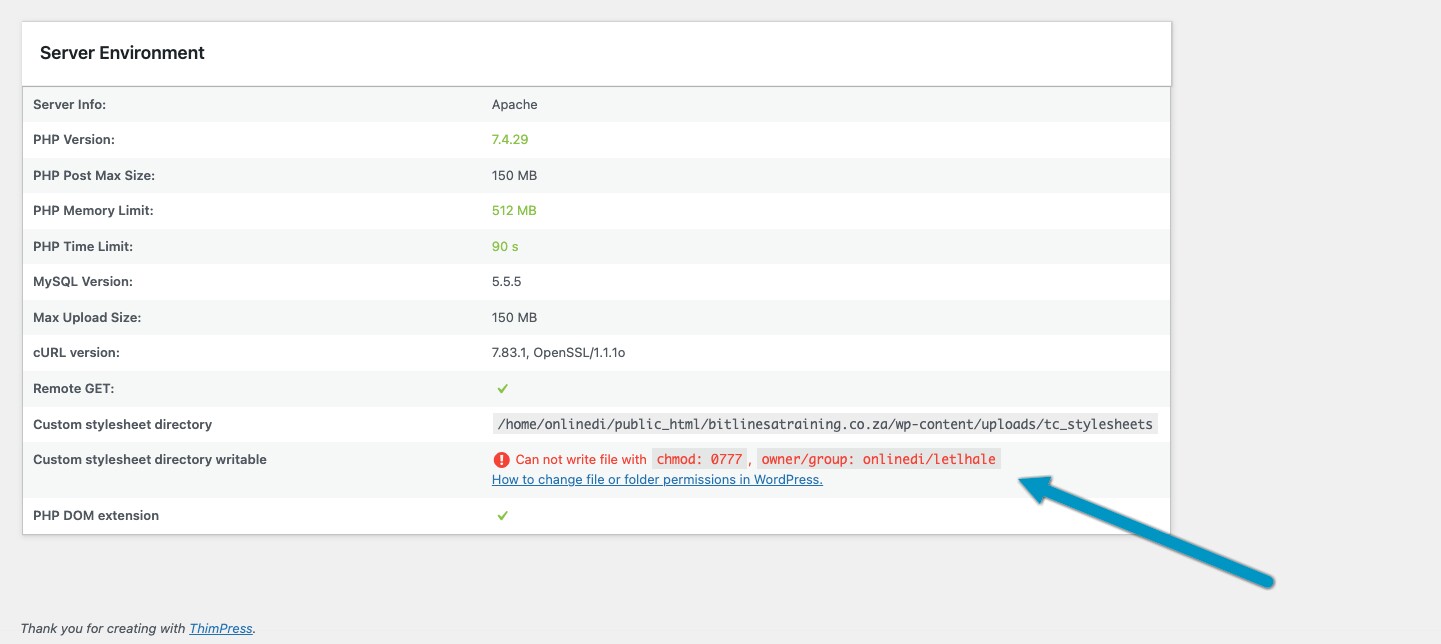Click the green checkmark beside PHP DOM extension
The width and height of the screenshot is (1441, 644).
(503, 515)
